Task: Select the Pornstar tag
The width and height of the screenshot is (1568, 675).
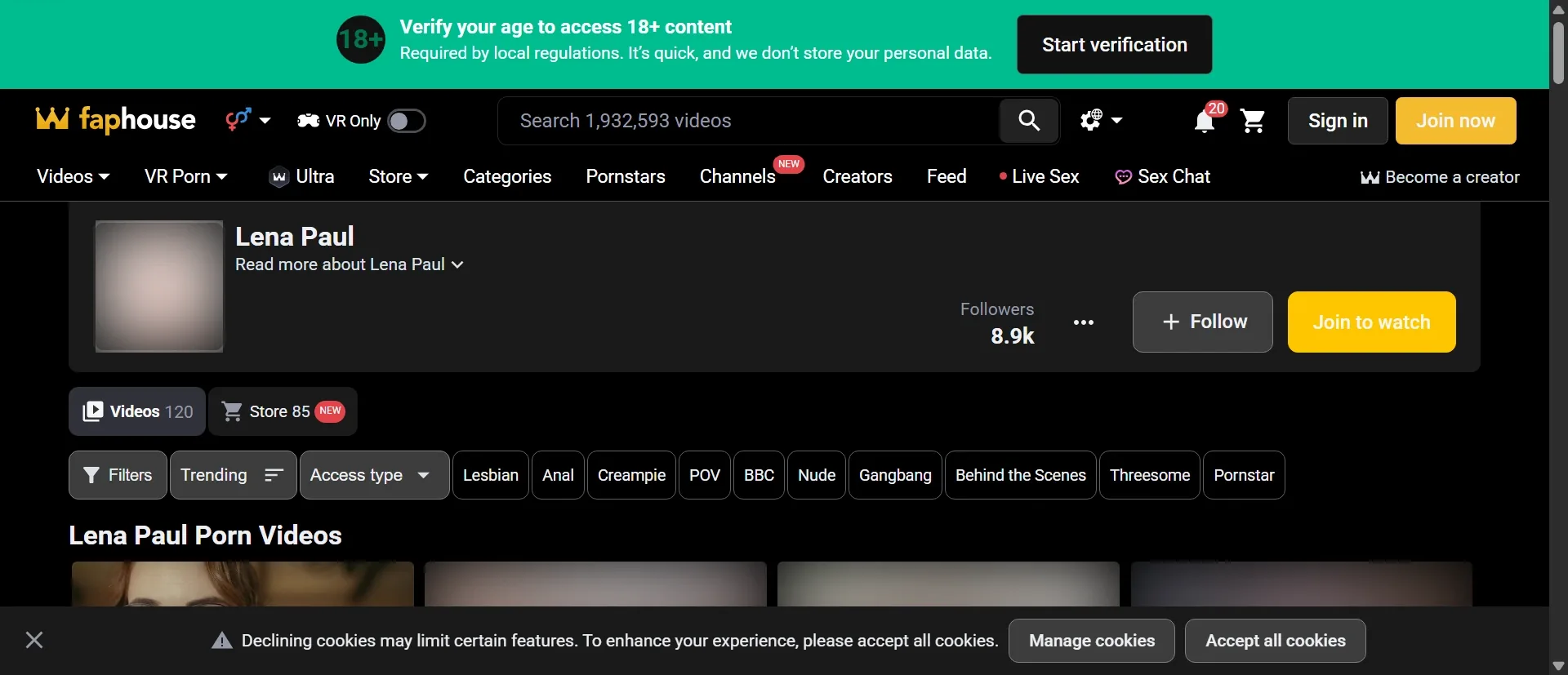Action: [x=1244, y=475]
